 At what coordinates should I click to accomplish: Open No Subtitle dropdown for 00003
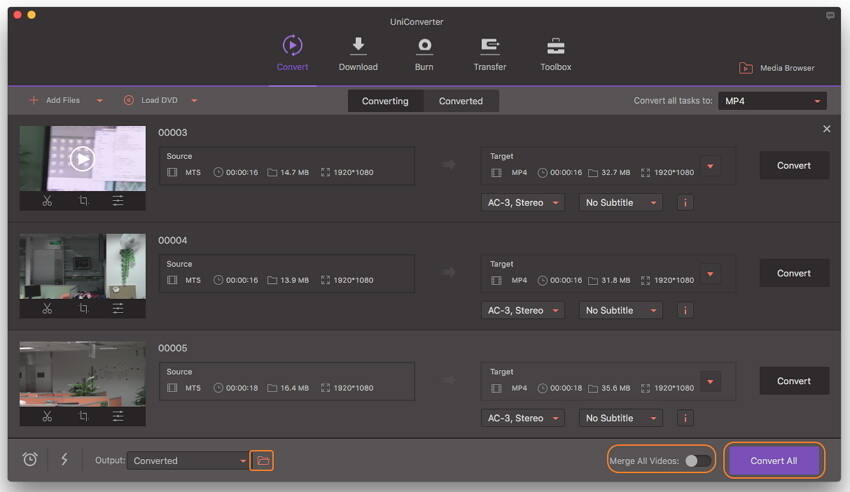pyautogui.click(x=620, y=203)
